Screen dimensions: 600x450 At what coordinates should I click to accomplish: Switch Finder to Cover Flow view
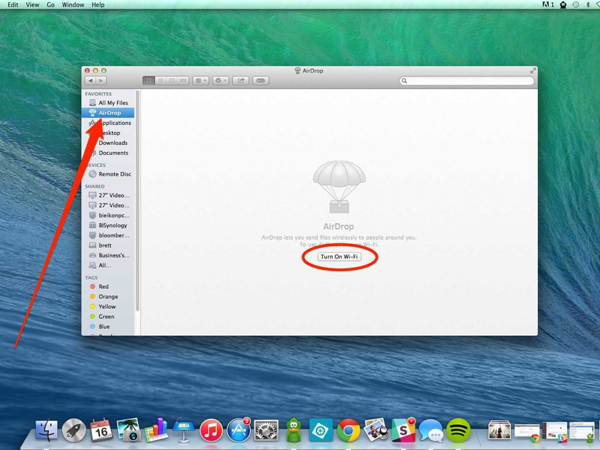pos(183,81)
